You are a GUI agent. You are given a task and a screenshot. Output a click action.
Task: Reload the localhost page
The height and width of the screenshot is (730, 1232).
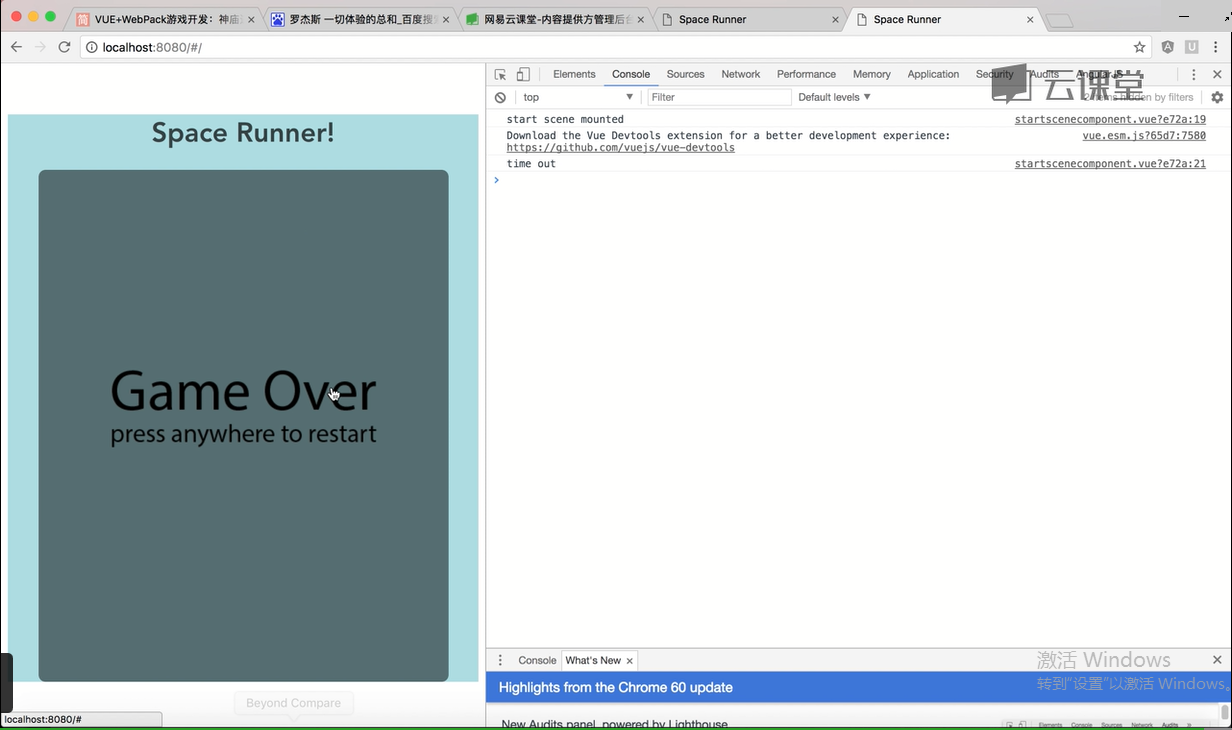(65, 47)
